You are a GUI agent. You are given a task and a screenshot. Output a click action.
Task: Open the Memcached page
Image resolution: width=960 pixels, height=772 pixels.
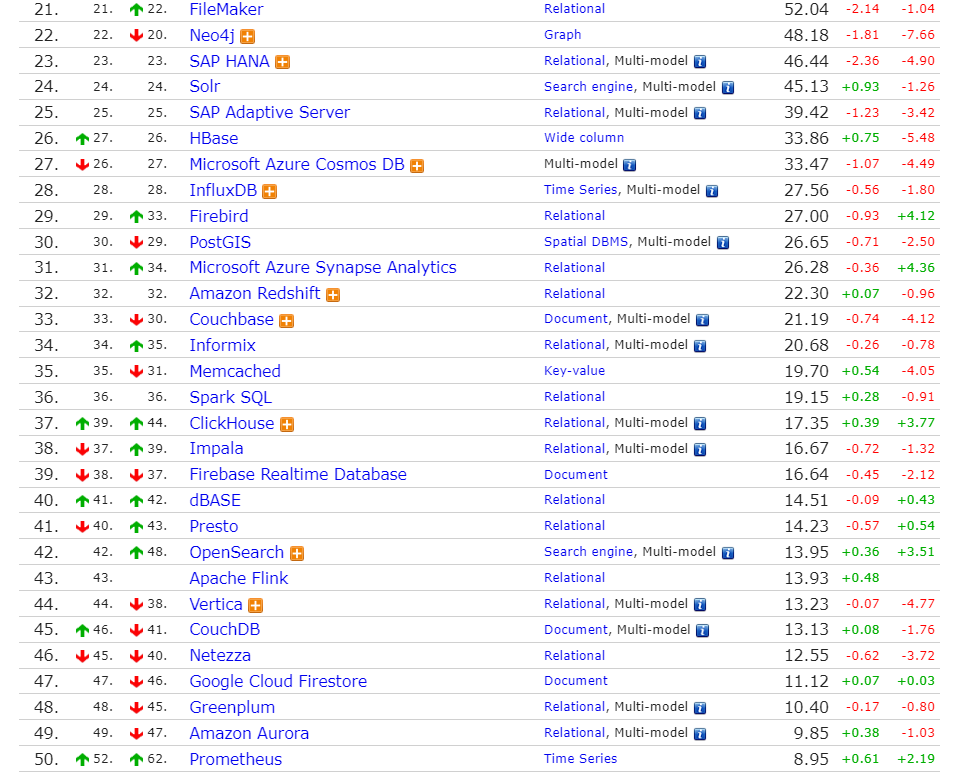pyautogui.click(x=235, y=371)
